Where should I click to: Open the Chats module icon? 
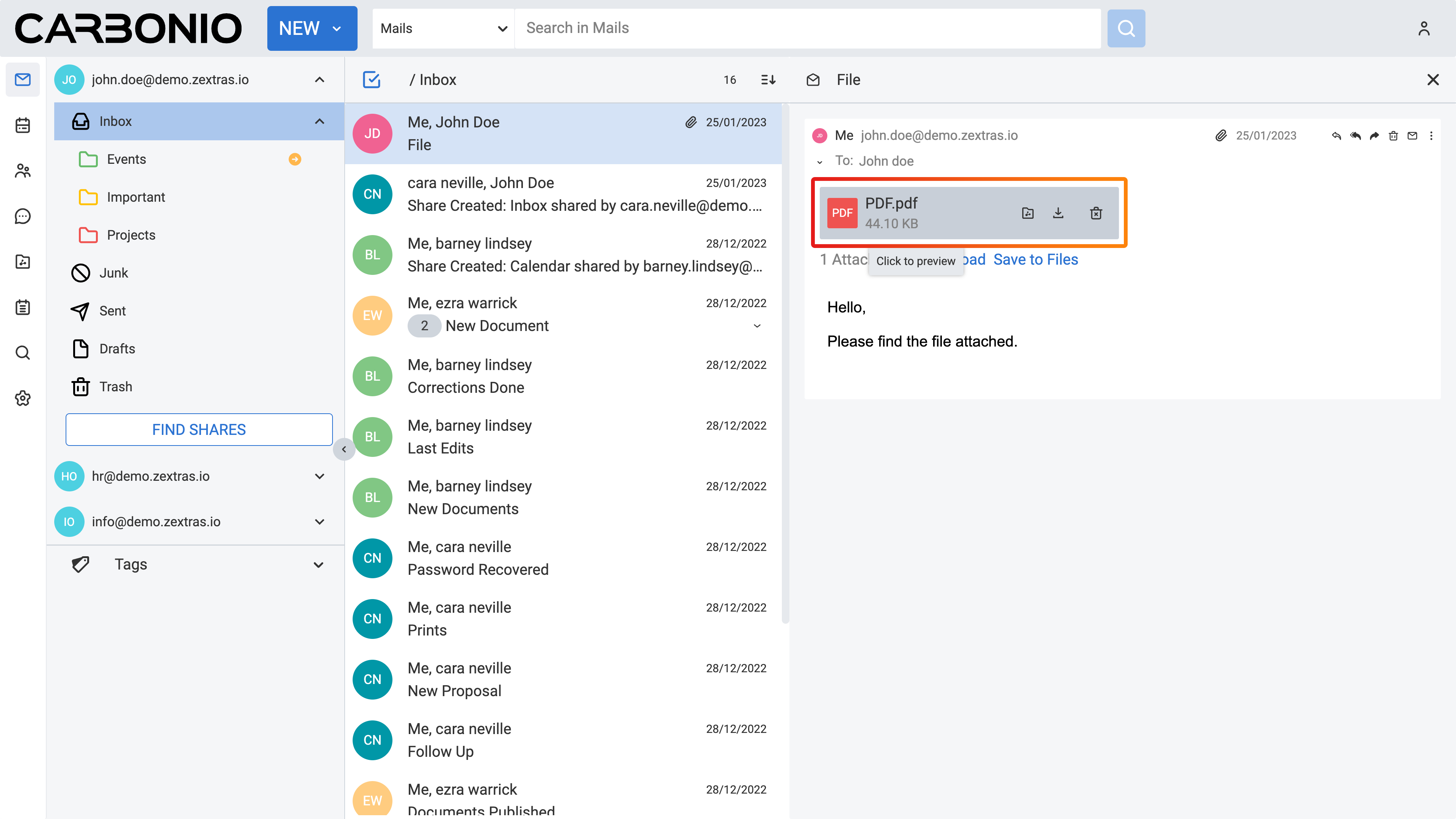pyautogui.click(x=23, y=216)
